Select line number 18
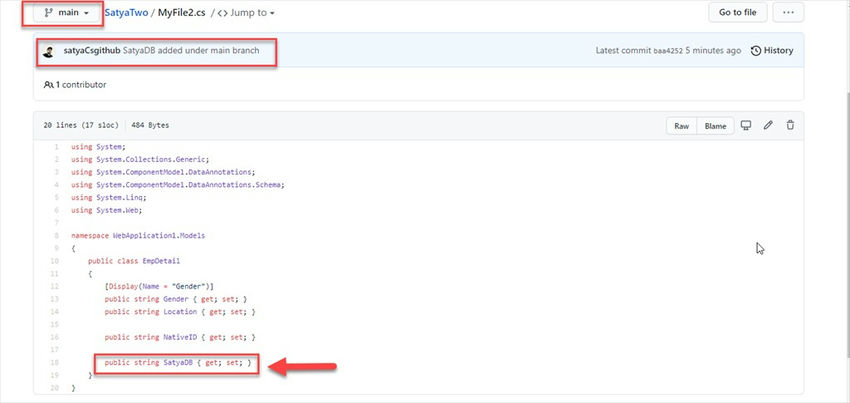Screen dimensions: 850x403 tap(55, 362)
